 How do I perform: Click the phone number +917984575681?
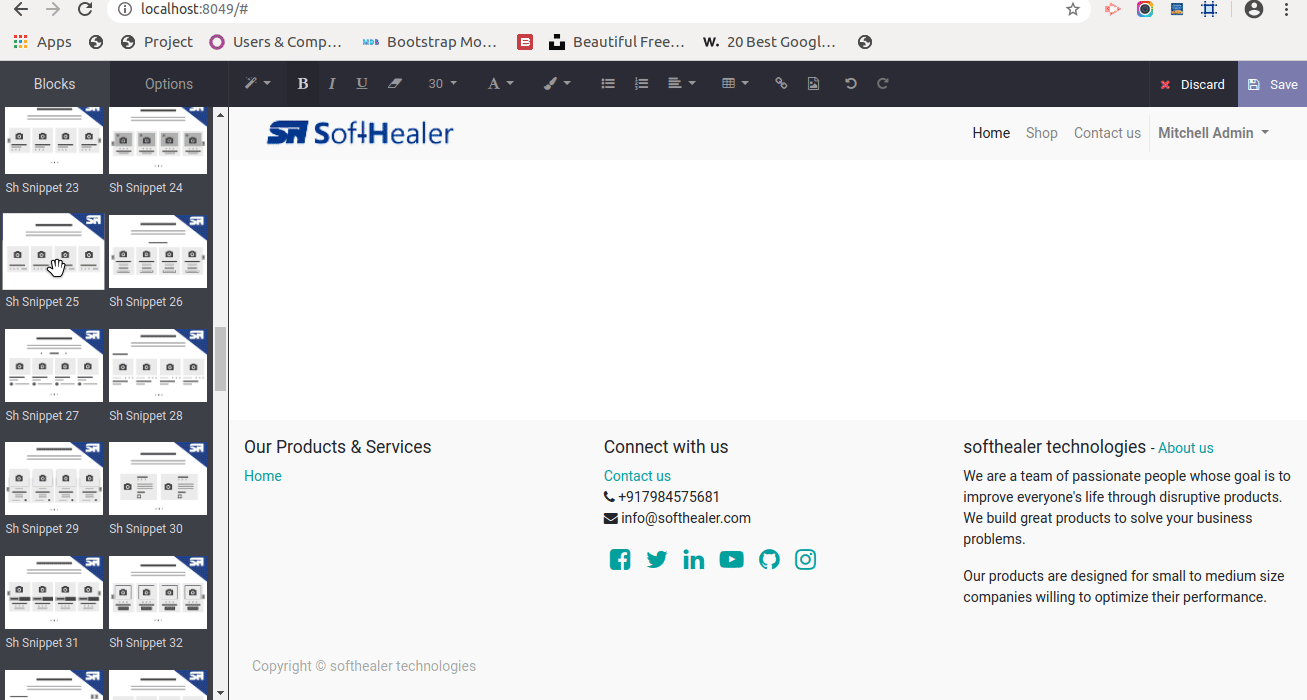click(x=669, y=497)
